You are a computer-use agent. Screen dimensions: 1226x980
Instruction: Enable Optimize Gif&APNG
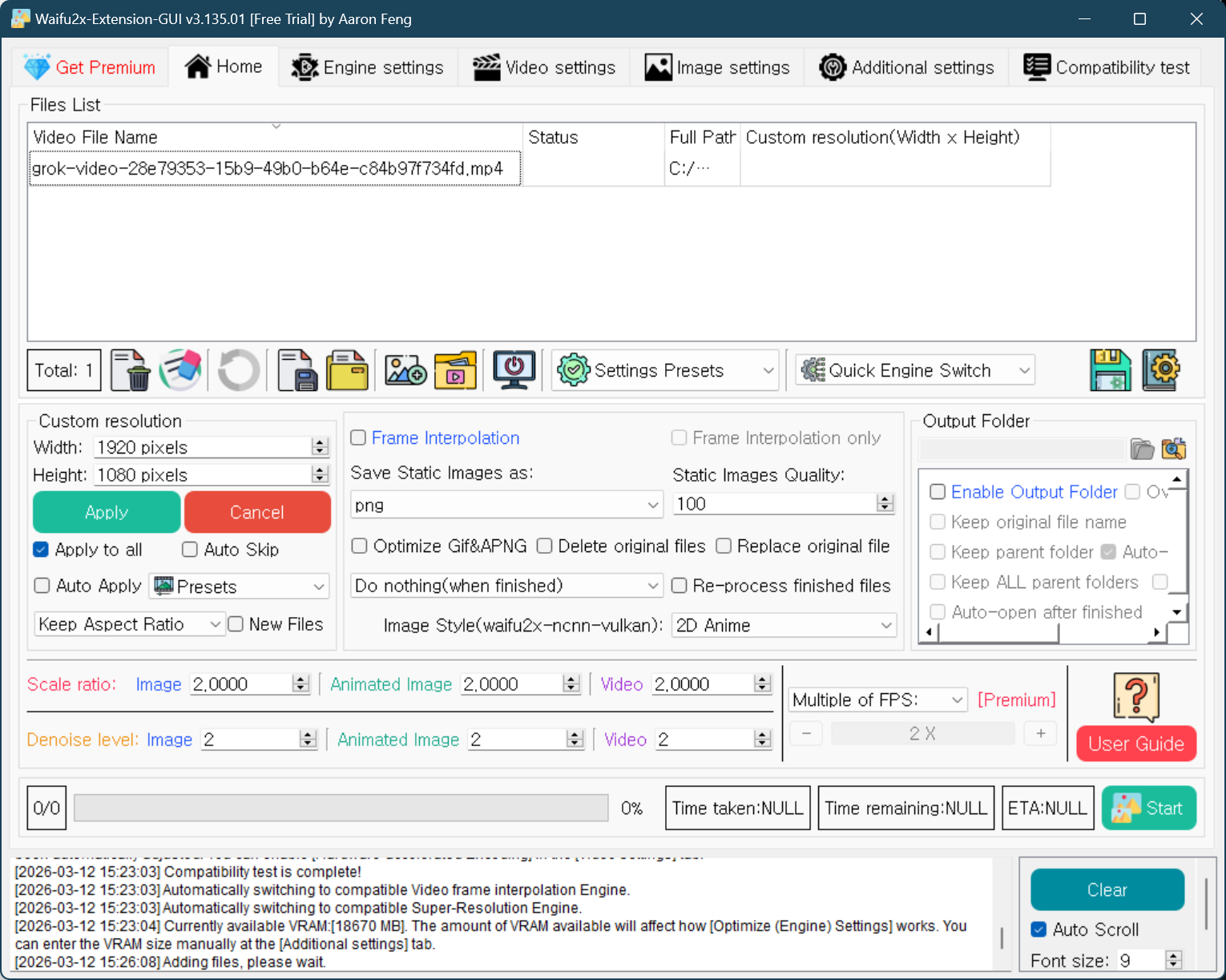(360, 546)
